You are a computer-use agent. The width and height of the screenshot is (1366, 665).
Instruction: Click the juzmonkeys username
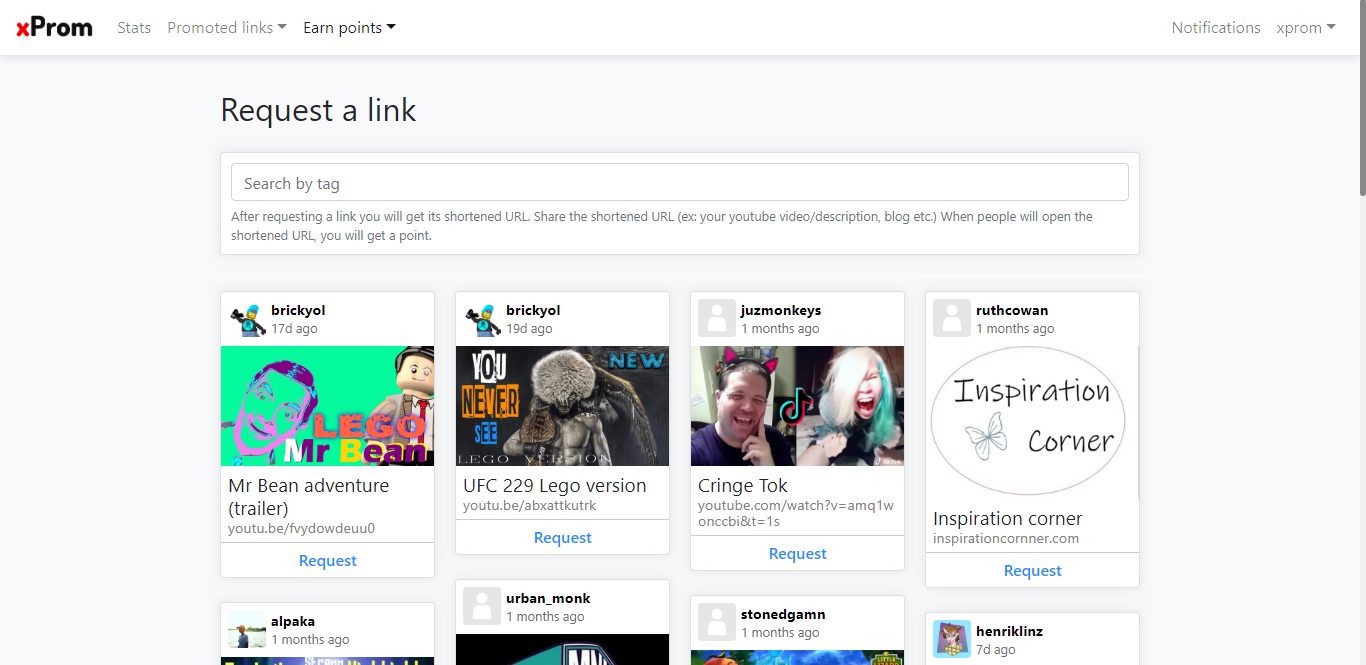(781, 310)
